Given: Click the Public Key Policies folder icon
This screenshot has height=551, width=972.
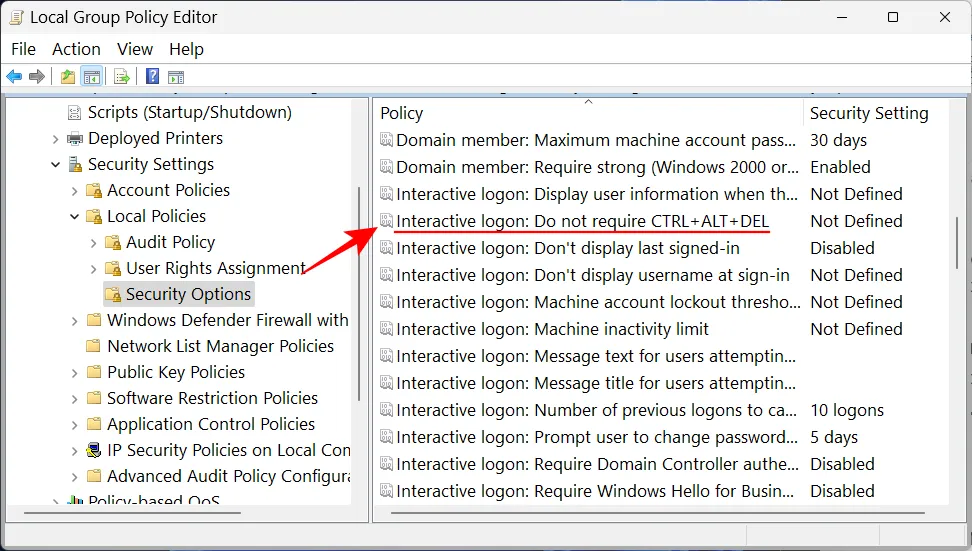Looking at the screenshot, I should click(94, 372).
